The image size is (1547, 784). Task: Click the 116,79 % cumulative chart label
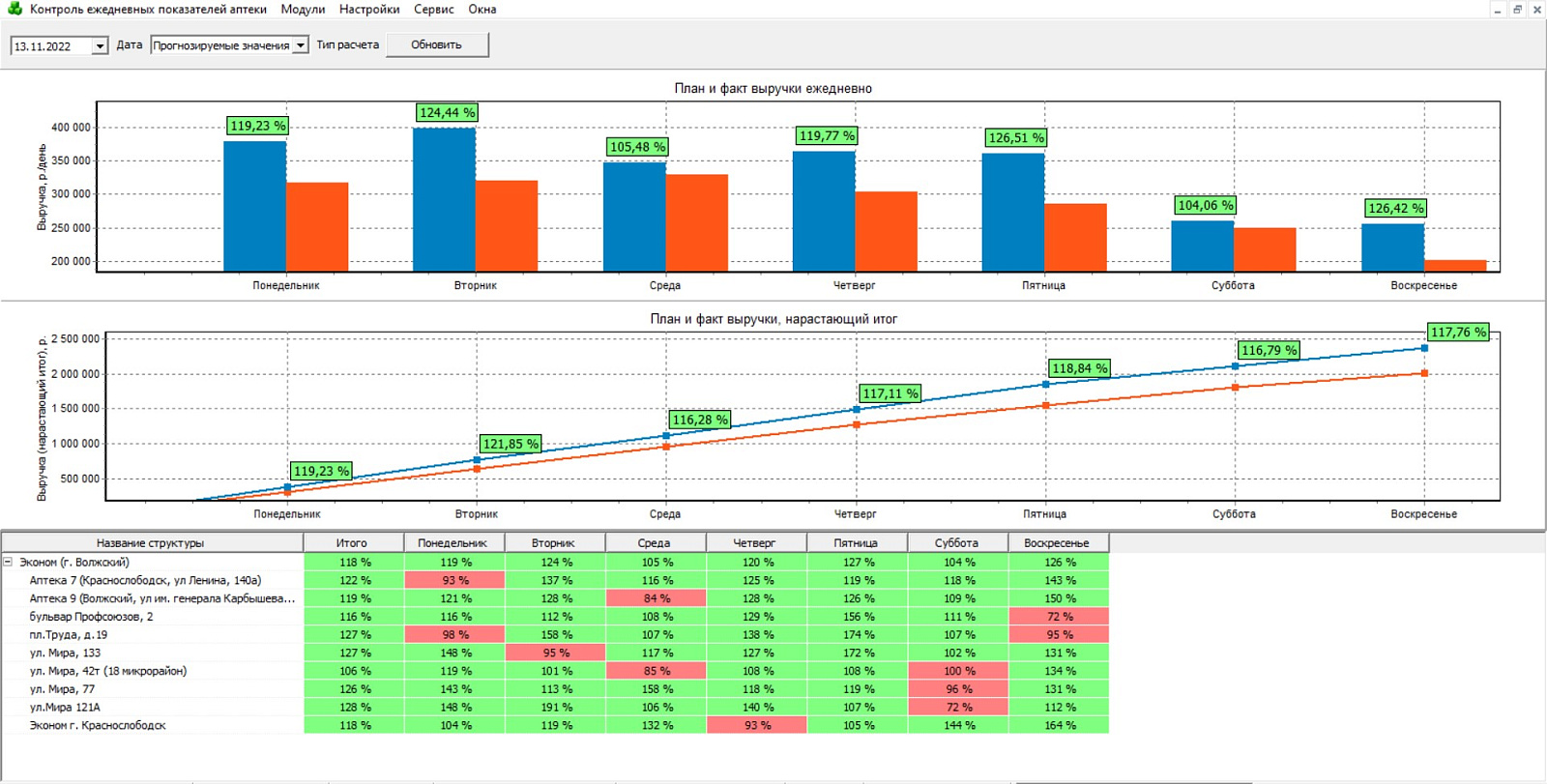[1270, 350]
